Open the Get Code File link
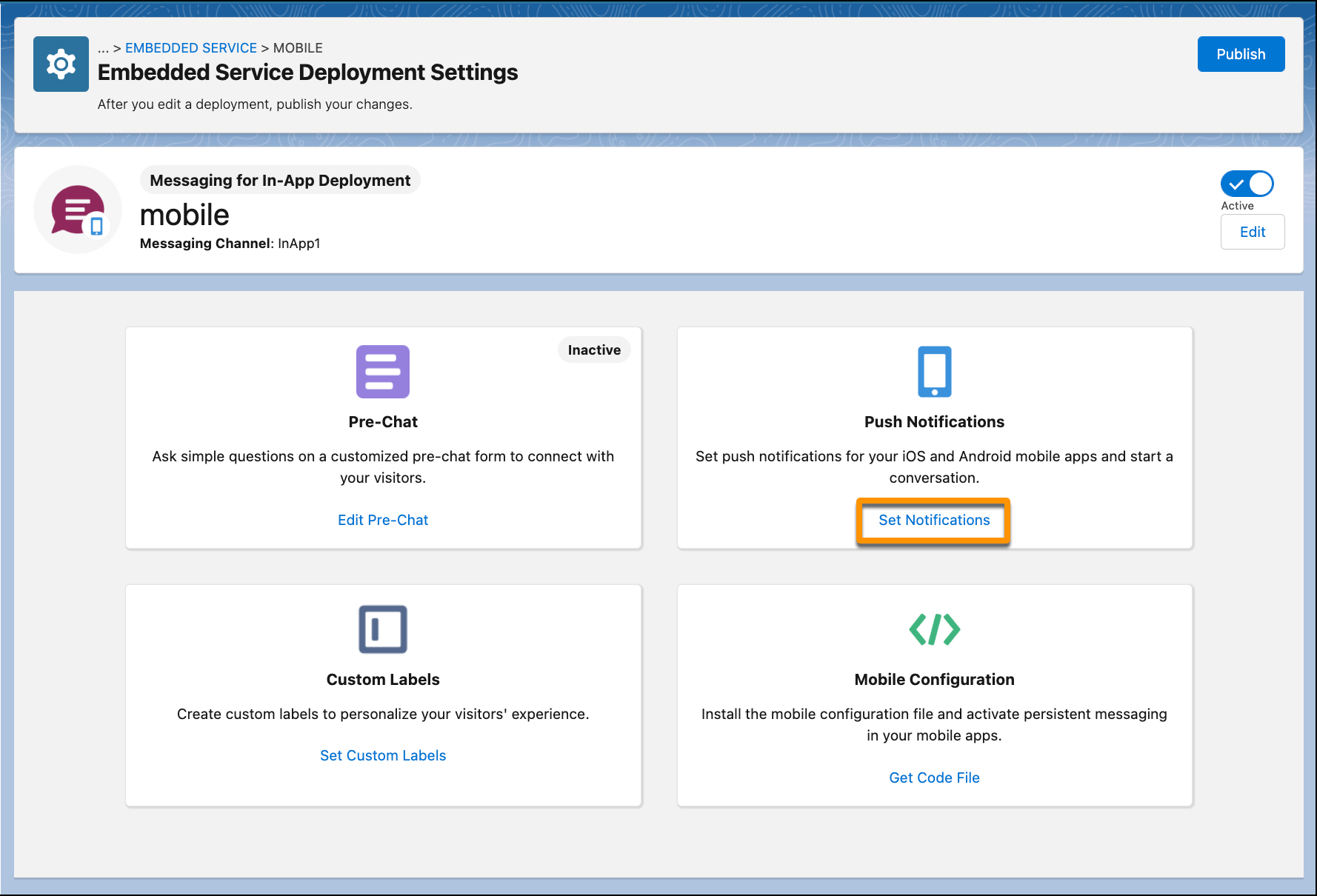1317x896 pixels. (934, 778)
